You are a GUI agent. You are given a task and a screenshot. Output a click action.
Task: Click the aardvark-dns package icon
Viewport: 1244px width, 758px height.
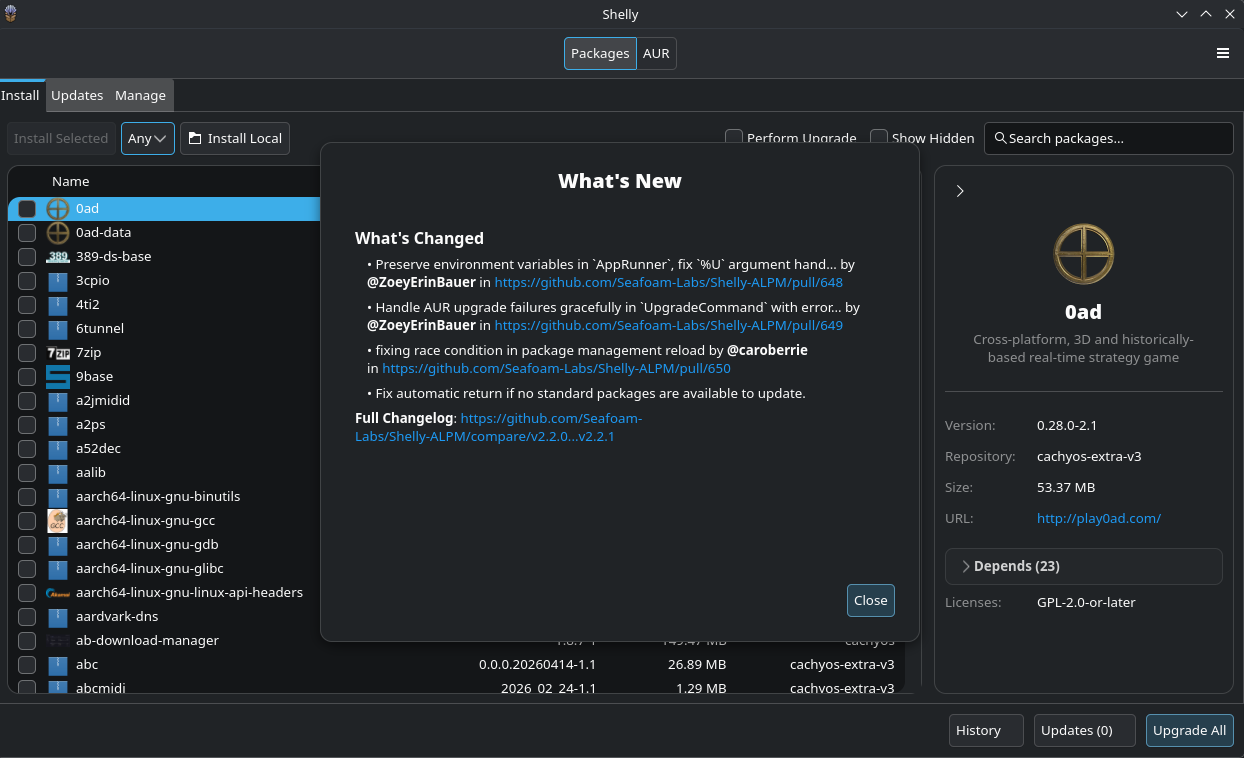point(58,617)
